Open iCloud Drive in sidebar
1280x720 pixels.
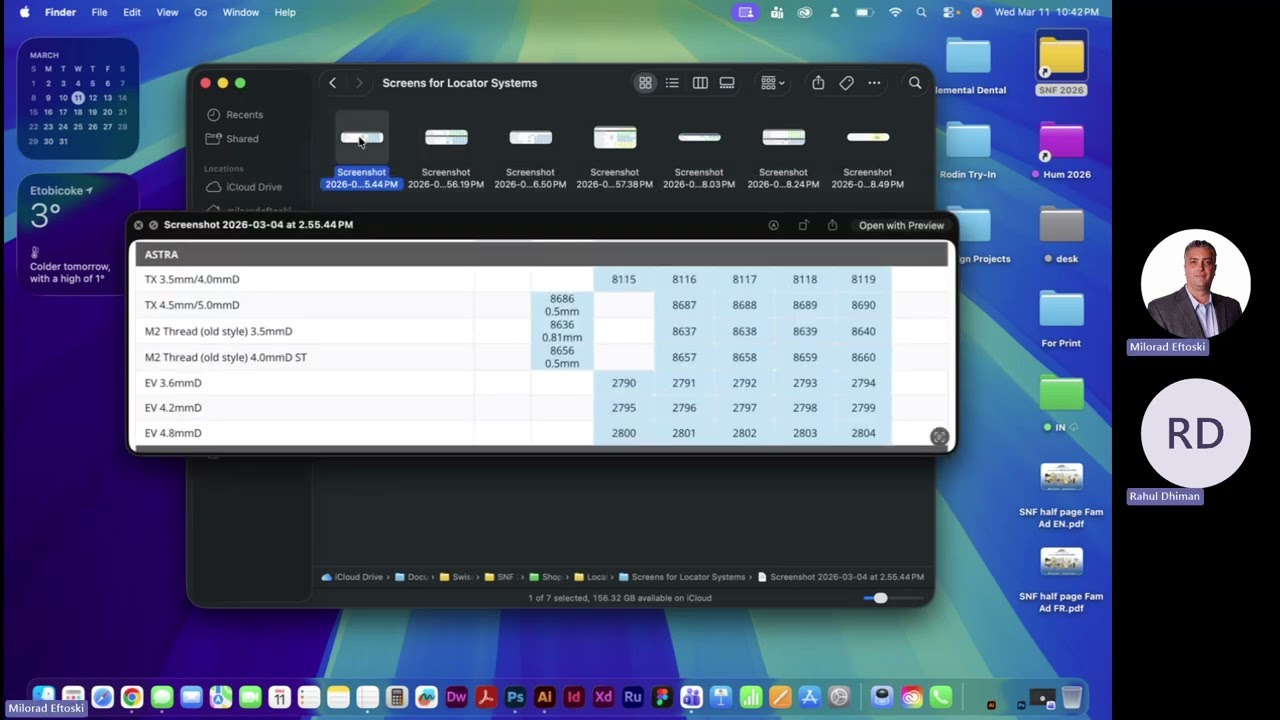(x=243, y=187)
